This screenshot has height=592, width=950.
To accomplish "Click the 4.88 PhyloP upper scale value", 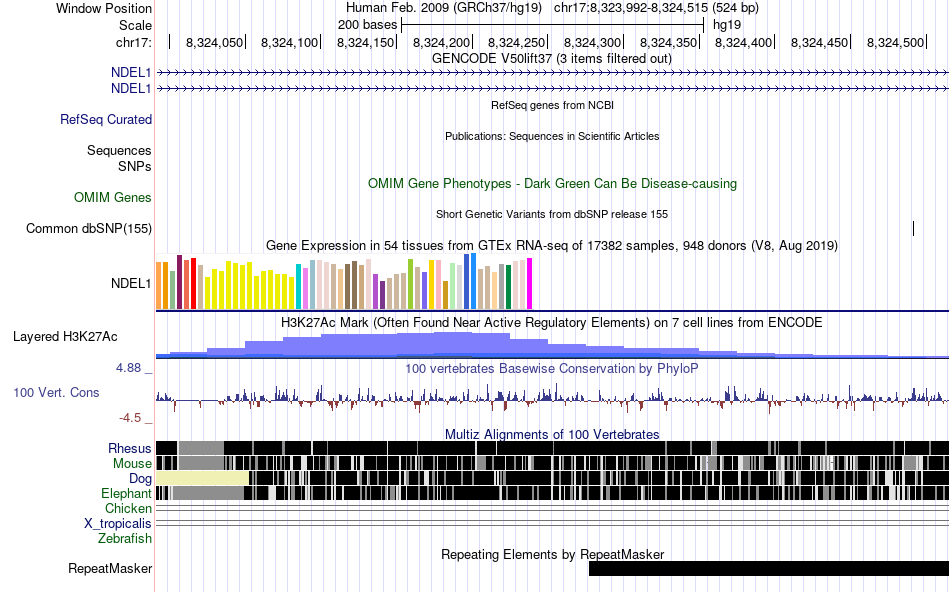I will (x=128, y=368).
